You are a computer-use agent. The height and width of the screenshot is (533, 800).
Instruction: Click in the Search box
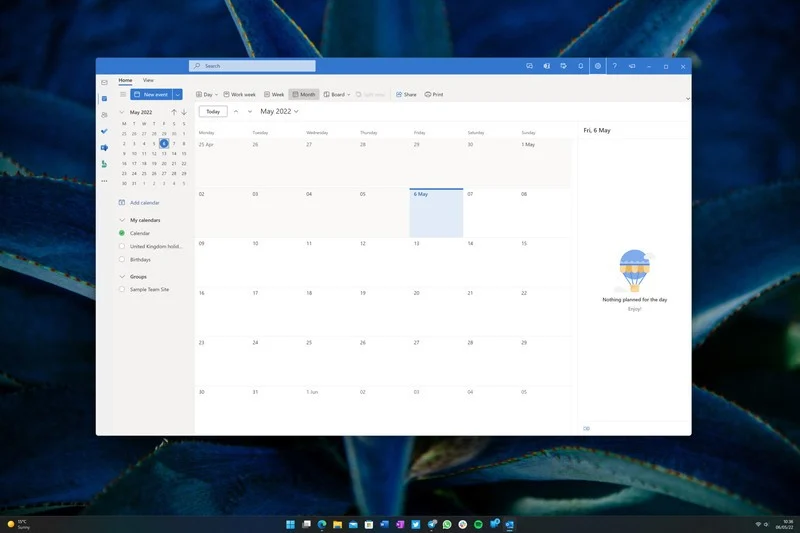(252, 66)
